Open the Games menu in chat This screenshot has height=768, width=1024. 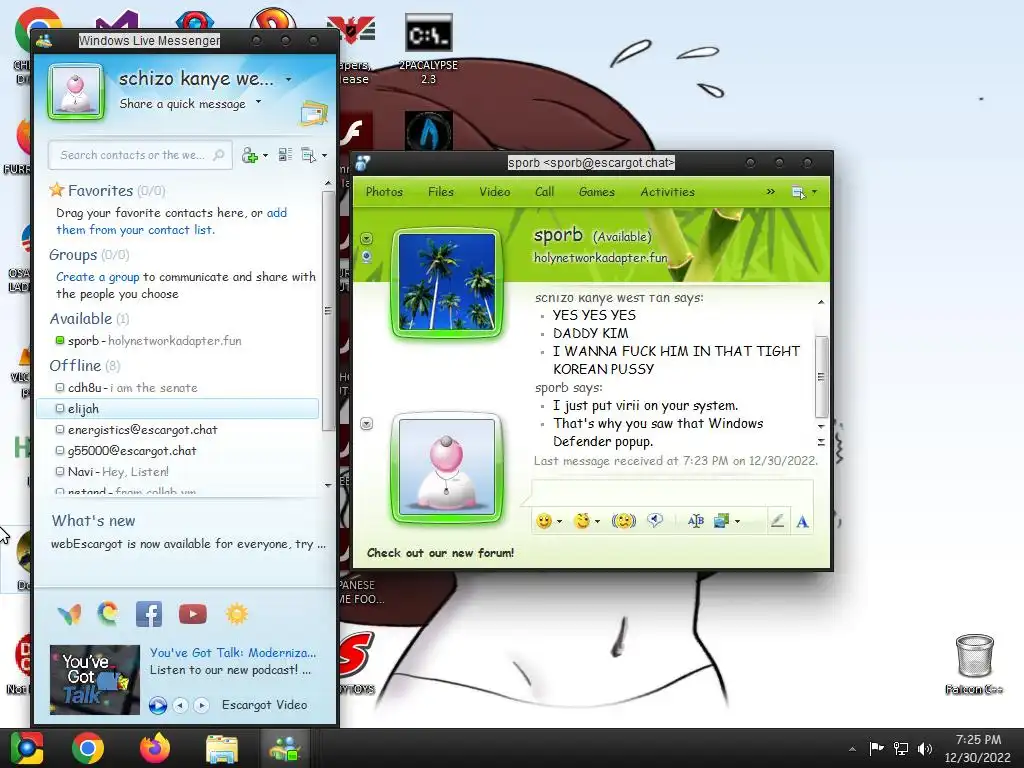pos(596,192)
